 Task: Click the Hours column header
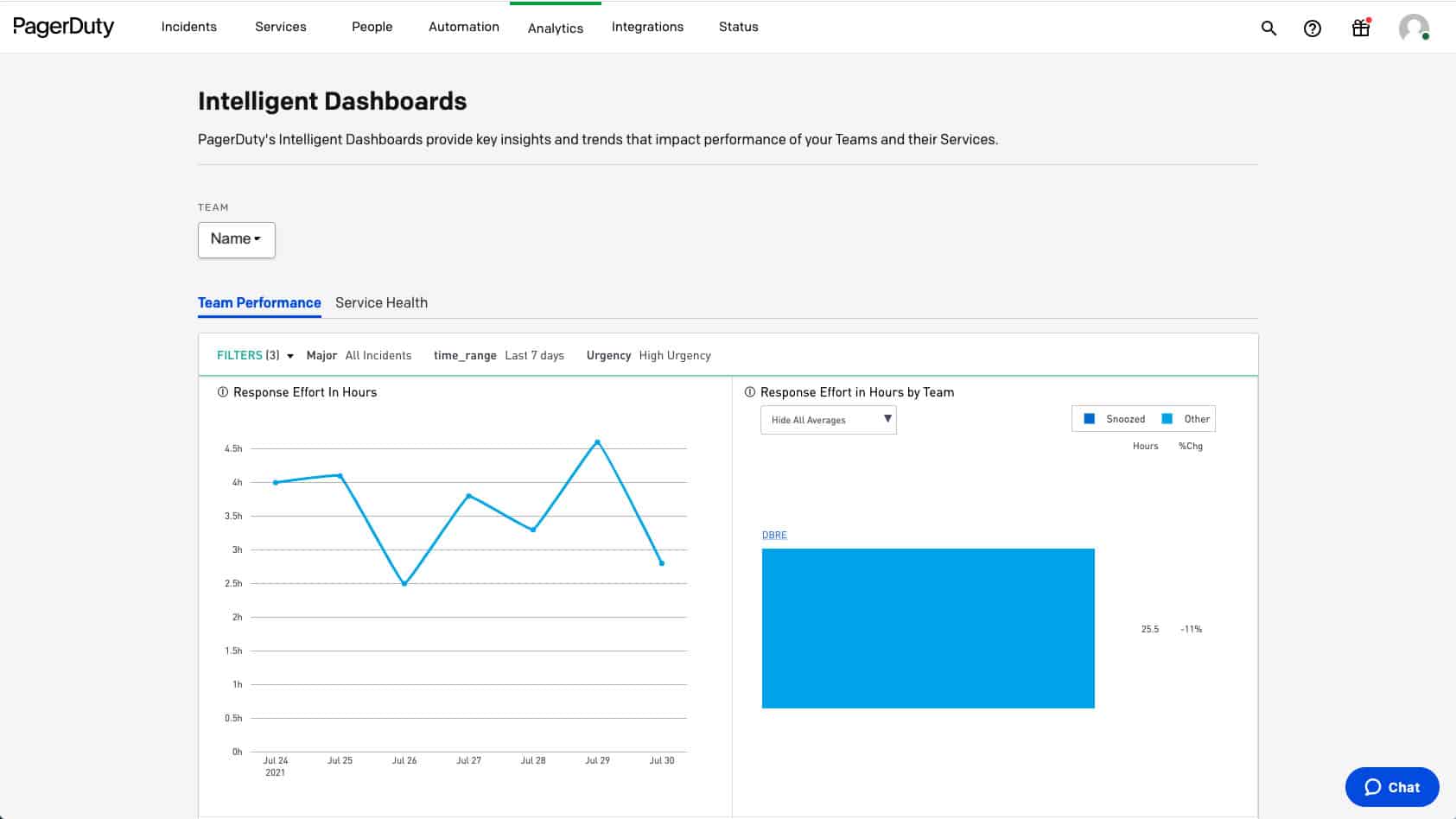(x=1146, y=446)
